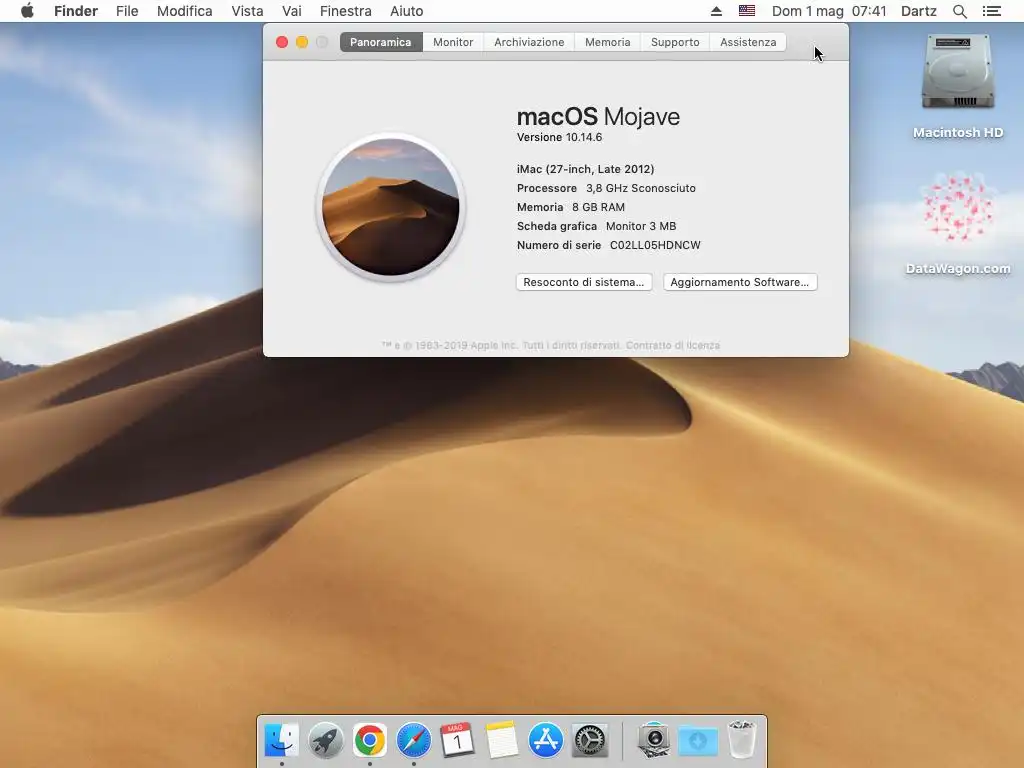Open Notes app from the Dock
Viewport: 1024px width, 768px height.
click(502, 740)
